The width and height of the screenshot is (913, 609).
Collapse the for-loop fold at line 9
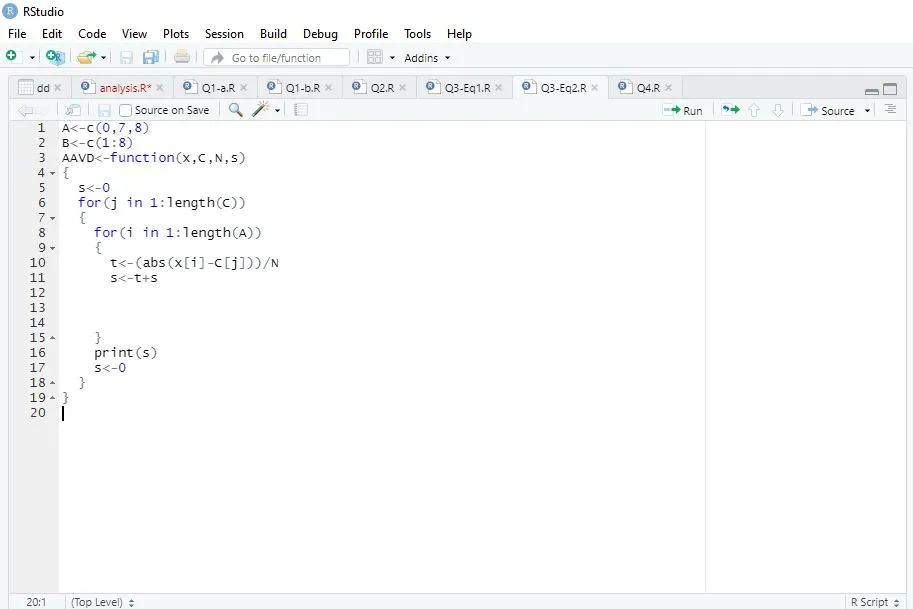(x=52, y=248)
